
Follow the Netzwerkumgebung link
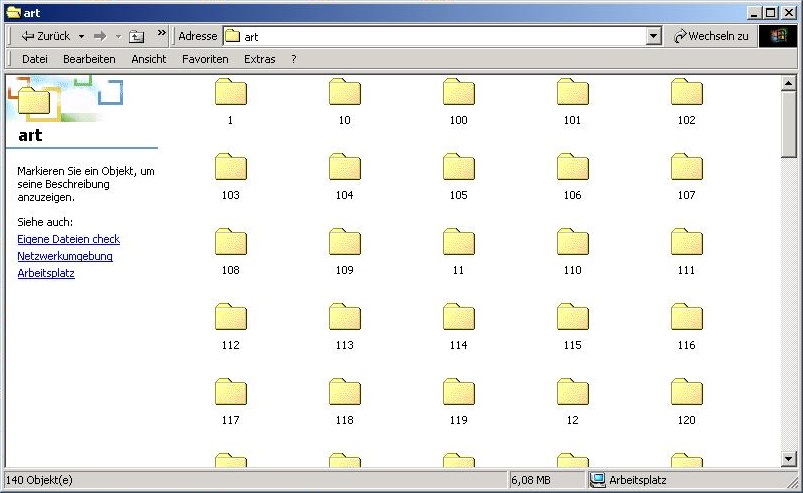[65, 256]
